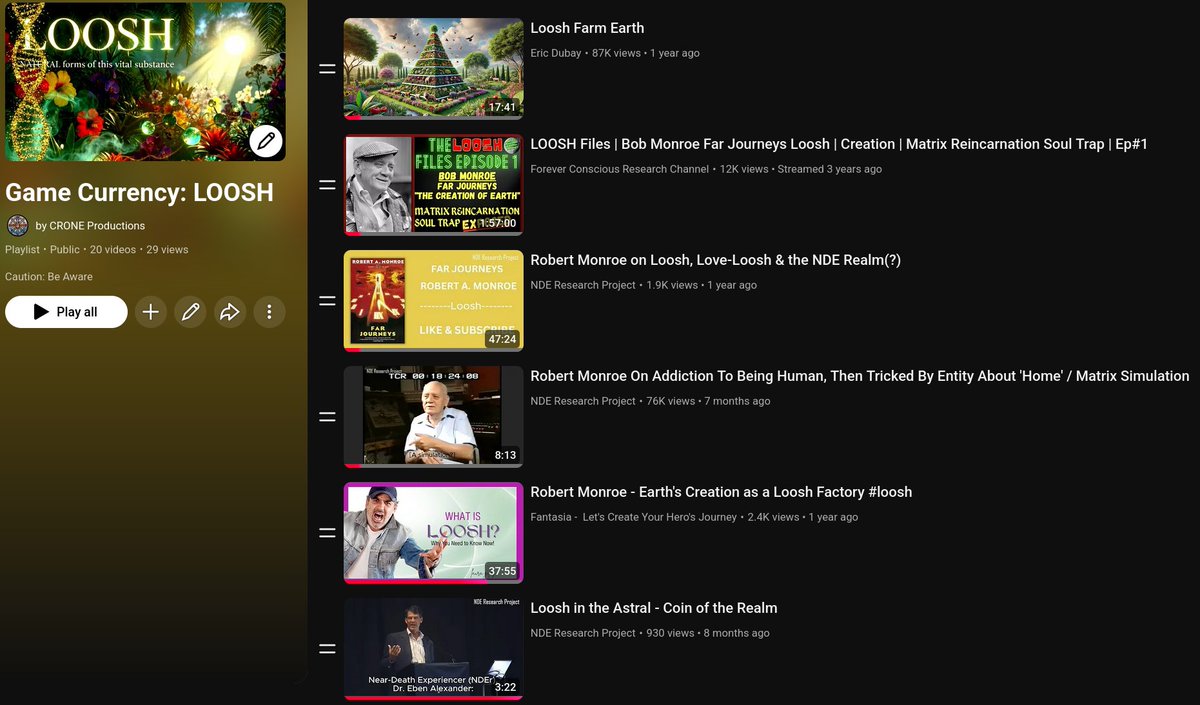This screenshot has height=705, width=1200.
Task: Click '12K views • Streamed 3 years ago'
Action: (x=801, y=169)
